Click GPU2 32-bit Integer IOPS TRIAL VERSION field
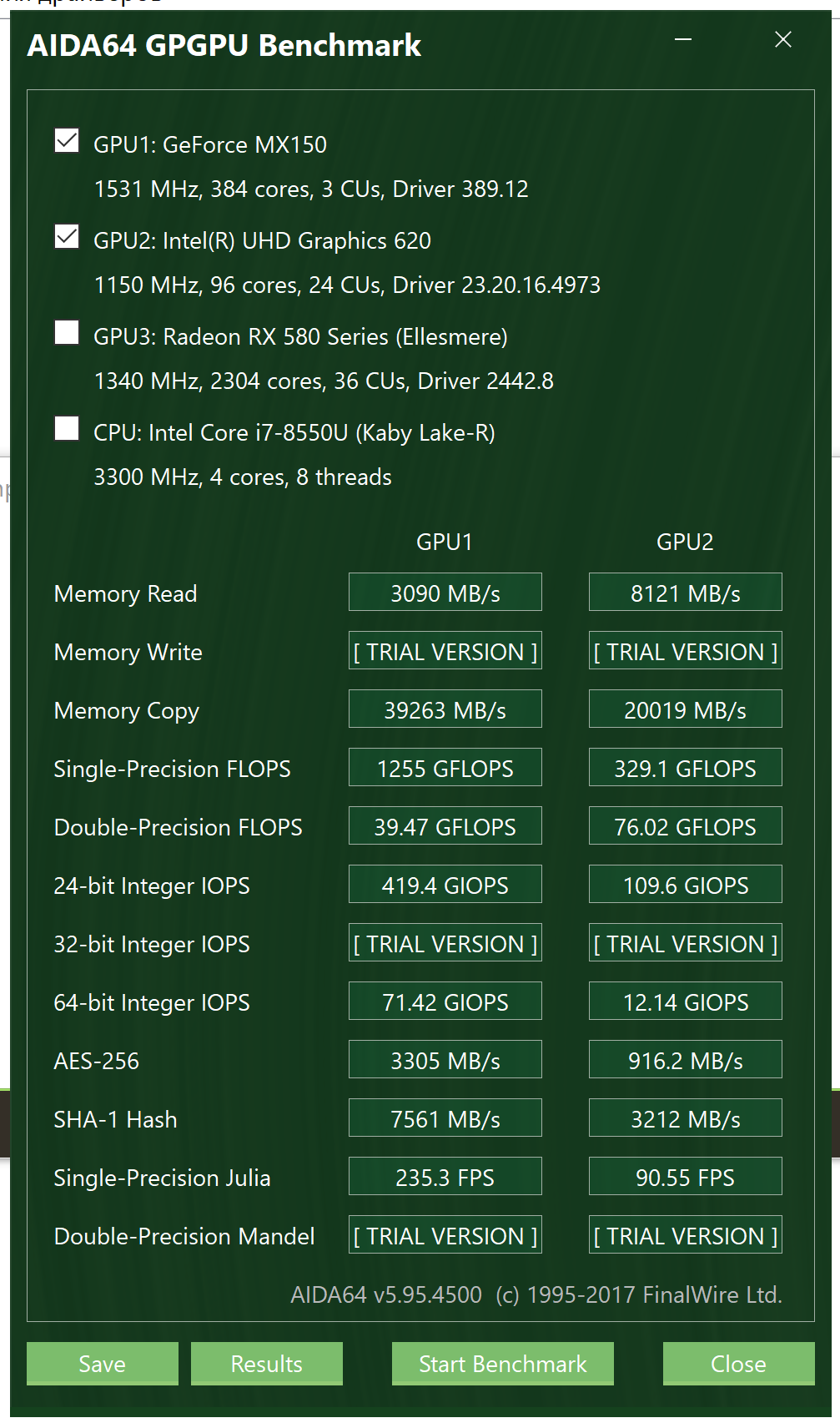The image size is (840, 1428). 686,943
